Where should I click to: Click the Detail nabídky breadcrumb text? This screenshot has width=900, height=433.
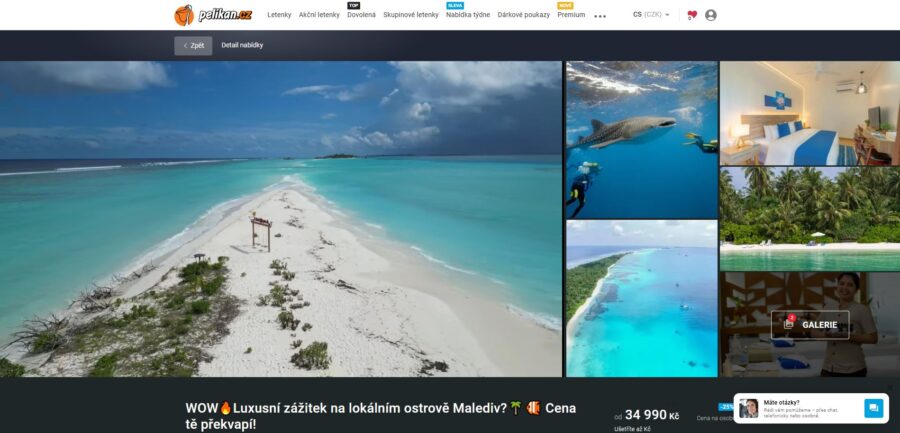pos(242,45)
